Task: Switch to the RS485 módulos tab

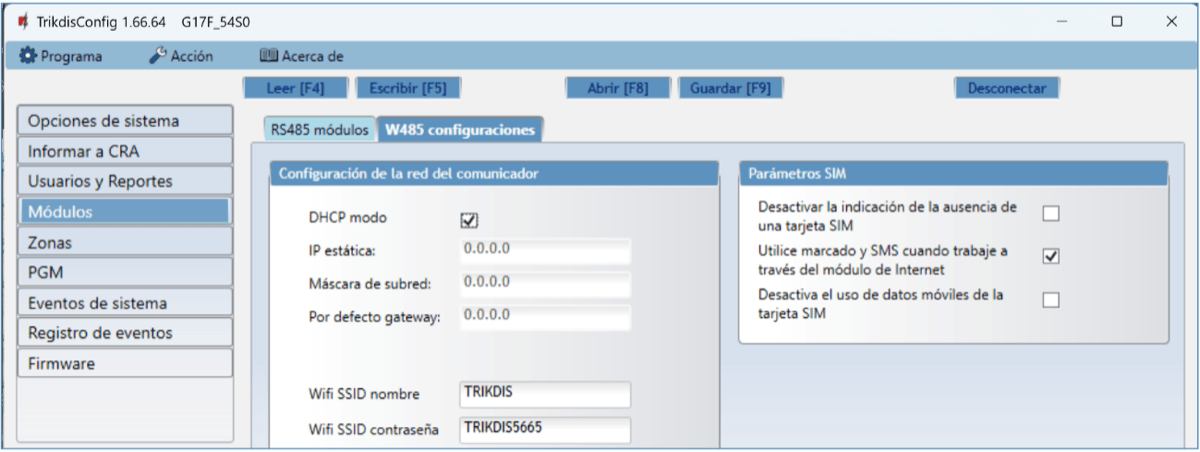Action: [x=319, y=129]
